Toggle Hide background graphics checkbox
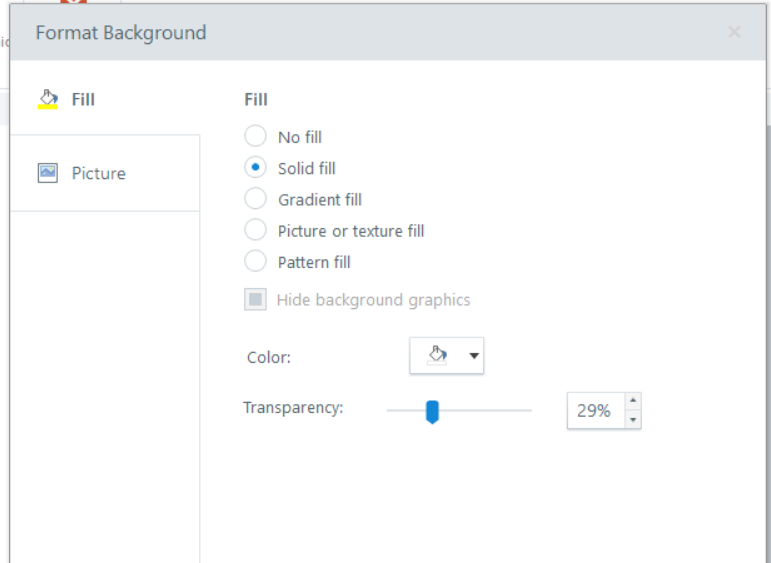The image size is (771, 563). [x=256, y=299]
